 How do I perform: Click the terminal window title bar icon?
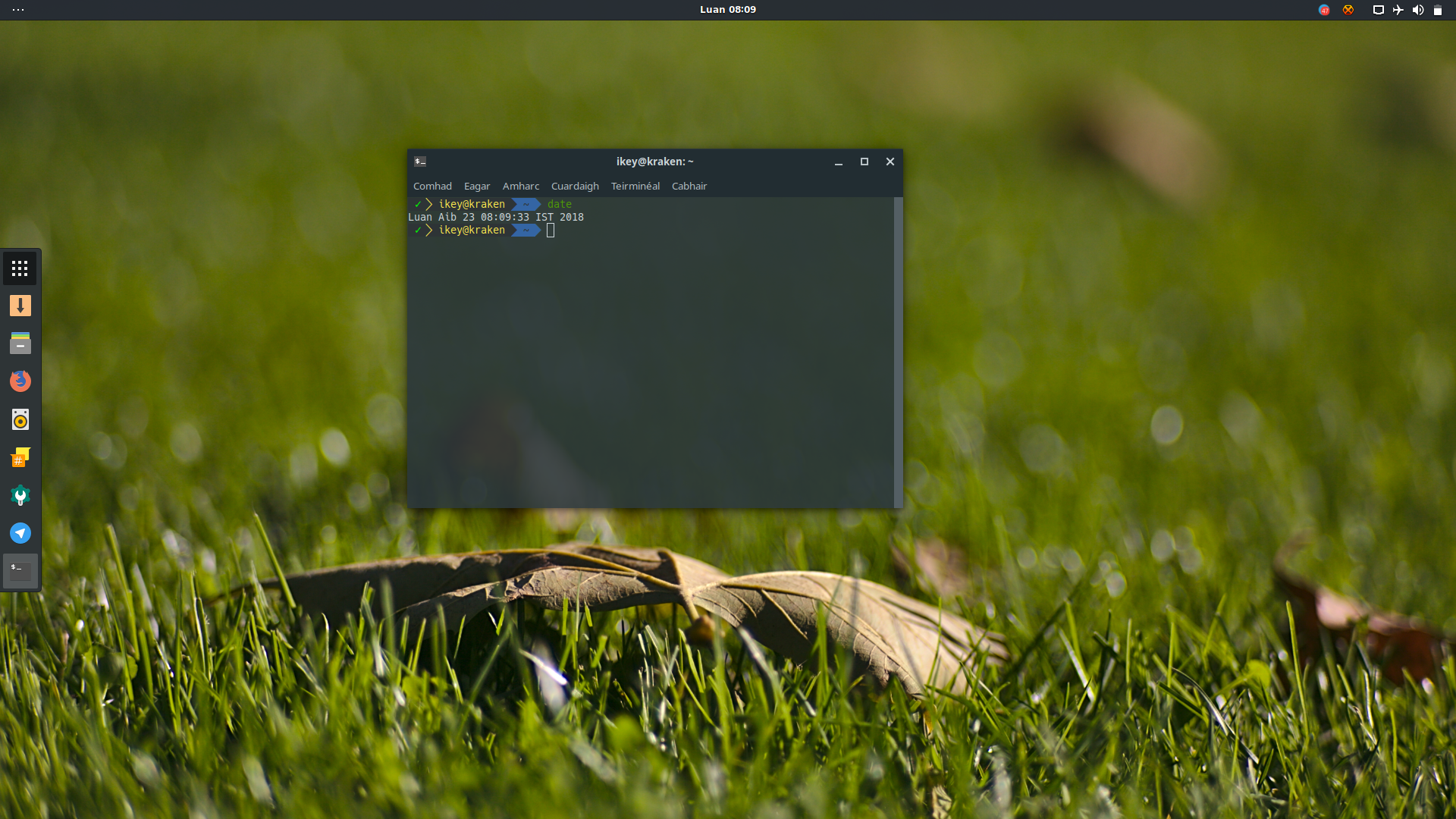[420, 162]
